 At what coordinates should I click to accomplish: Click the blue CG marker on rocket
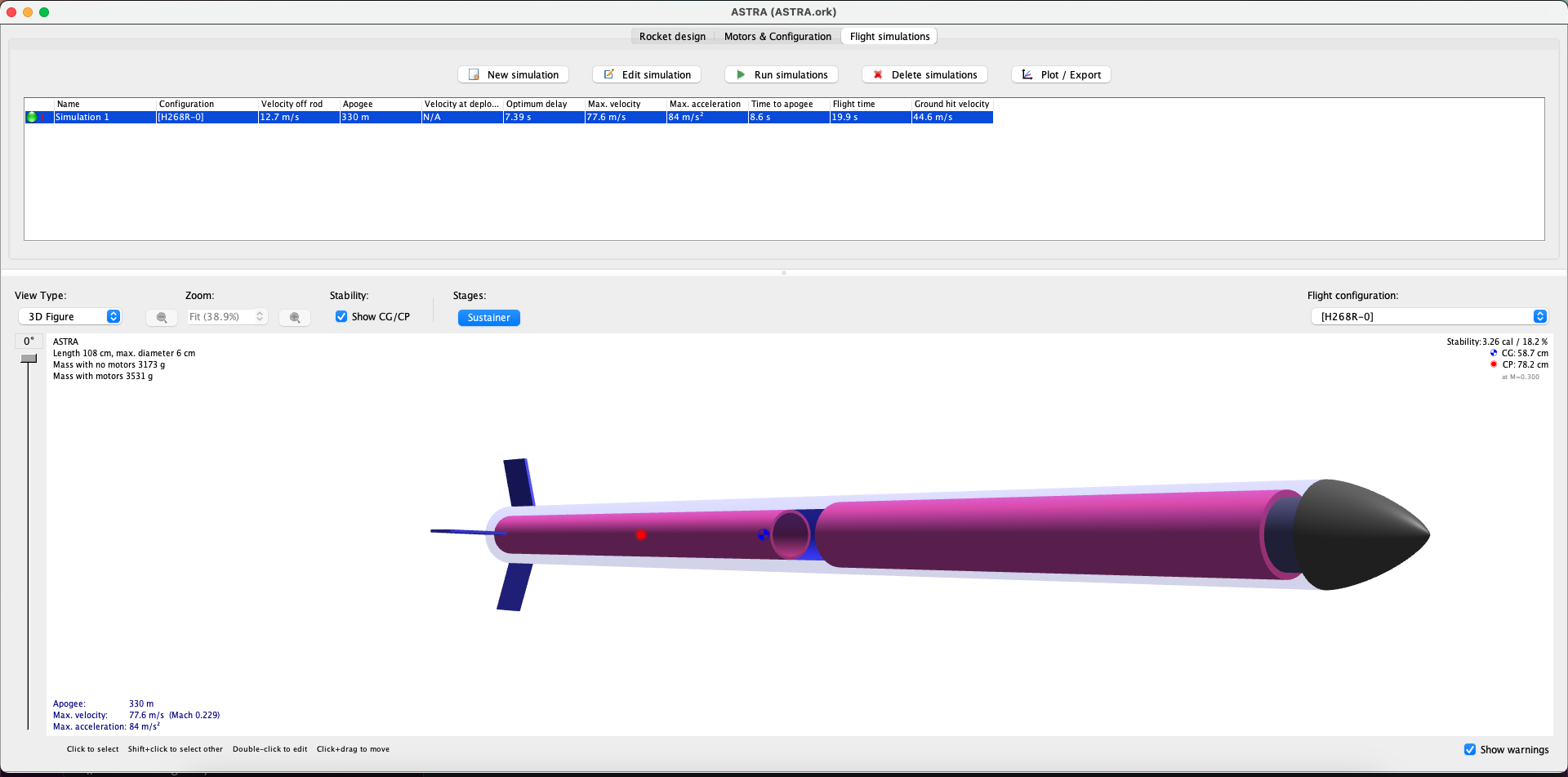(763, 534)
